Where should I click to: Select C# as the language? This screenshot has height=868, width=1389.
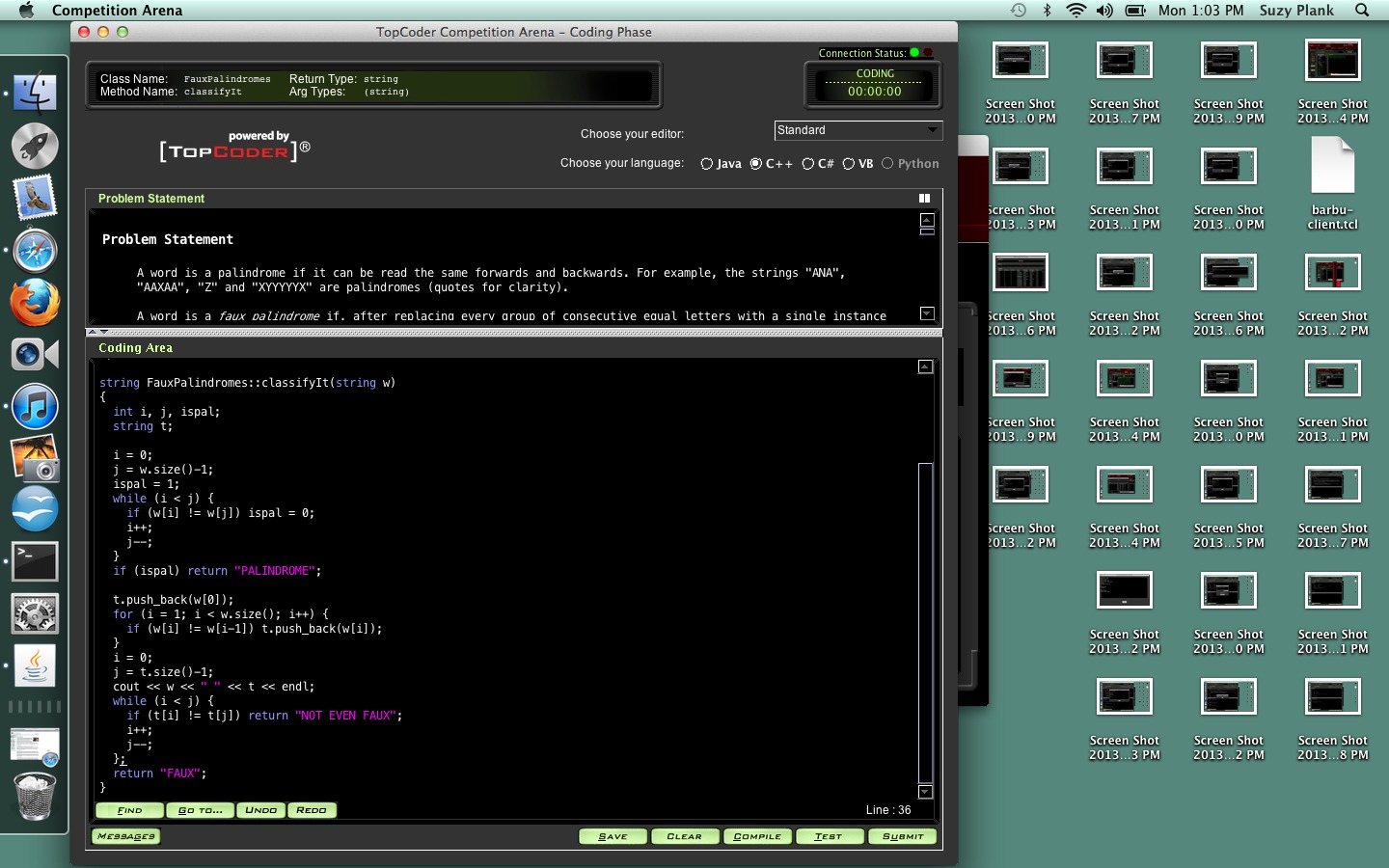tap(808, 164)
